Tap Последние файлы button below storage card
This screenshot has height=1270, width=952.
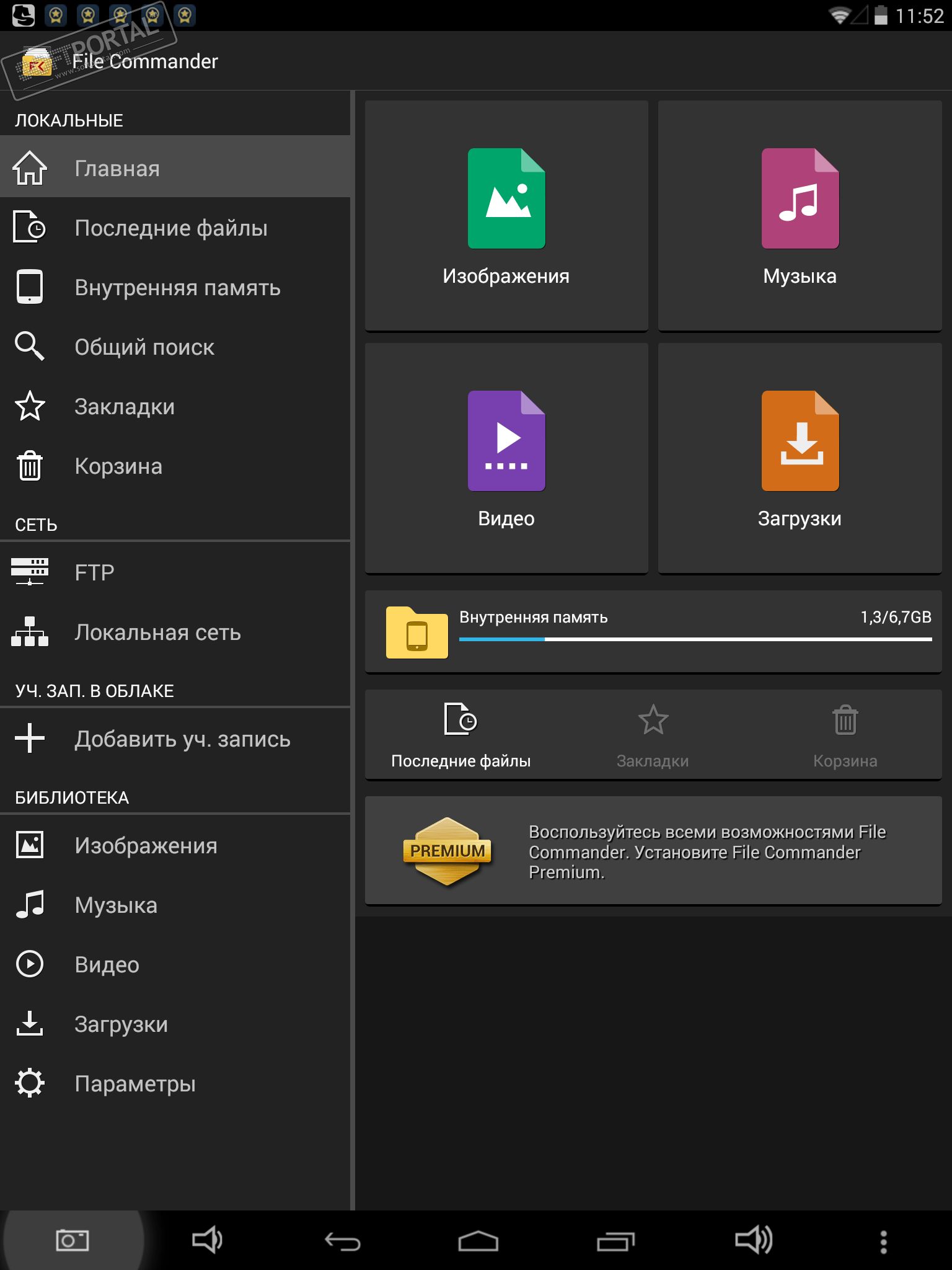coord(461,735)
